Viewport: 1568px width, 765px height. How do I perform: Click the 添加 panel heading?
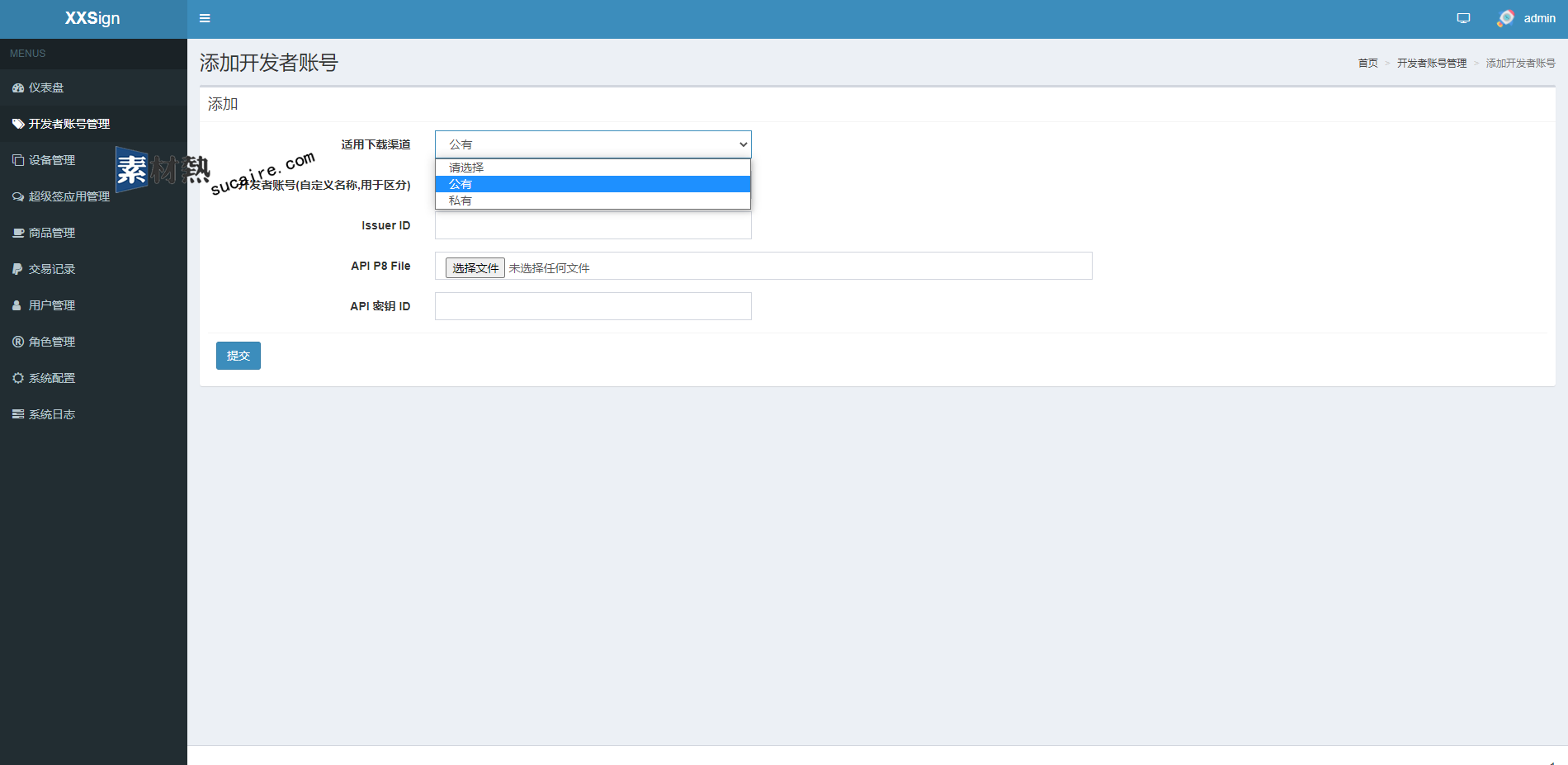coord(223,104)
